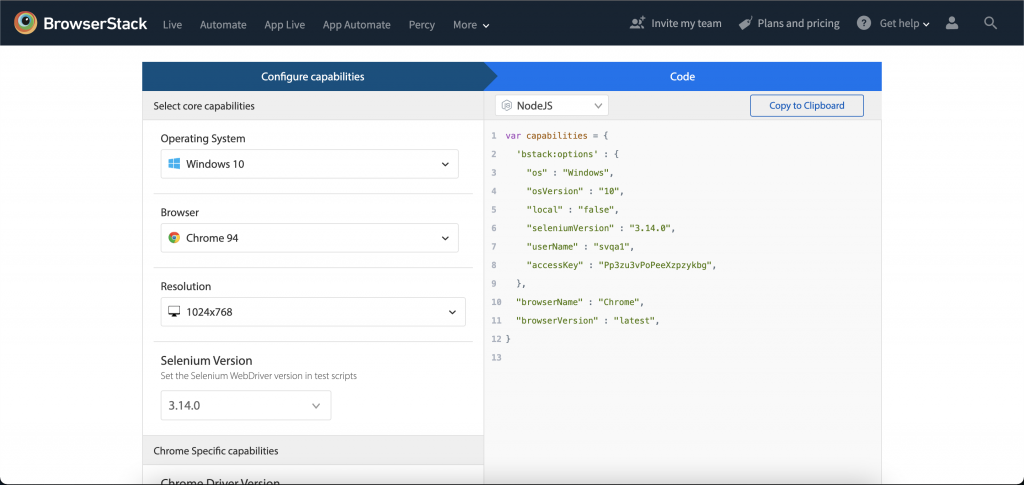Open the Resolution 1024x768 dropdown
Viewport: 1024px width, 485px height.
[x=451, y=312]
